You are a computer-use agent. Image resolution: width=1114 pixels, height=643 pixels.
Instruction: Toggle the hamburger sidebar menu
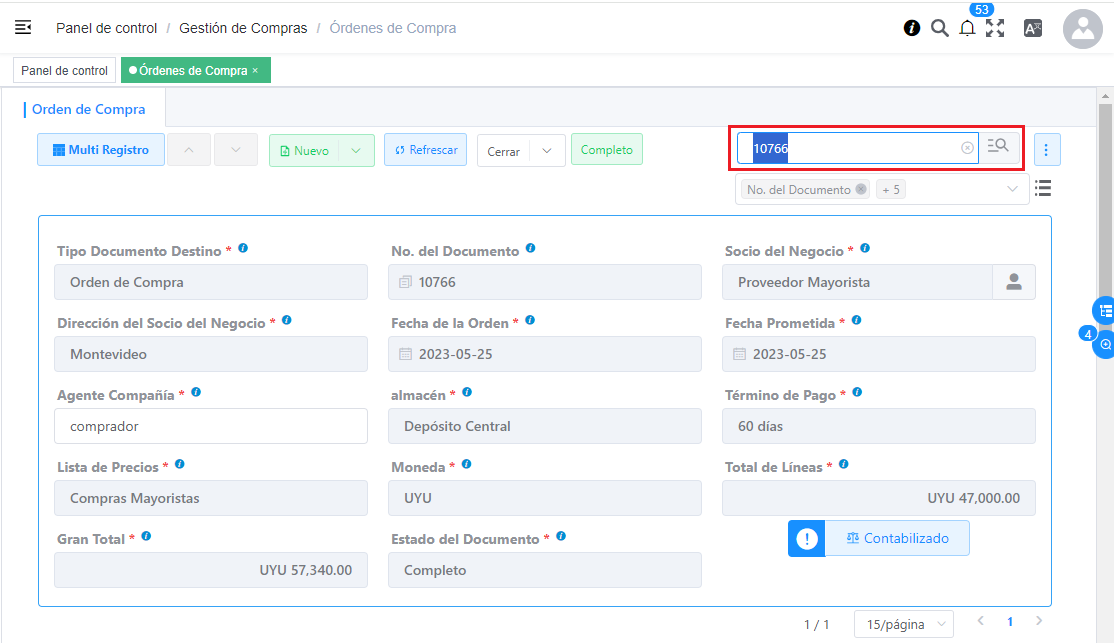23,27
